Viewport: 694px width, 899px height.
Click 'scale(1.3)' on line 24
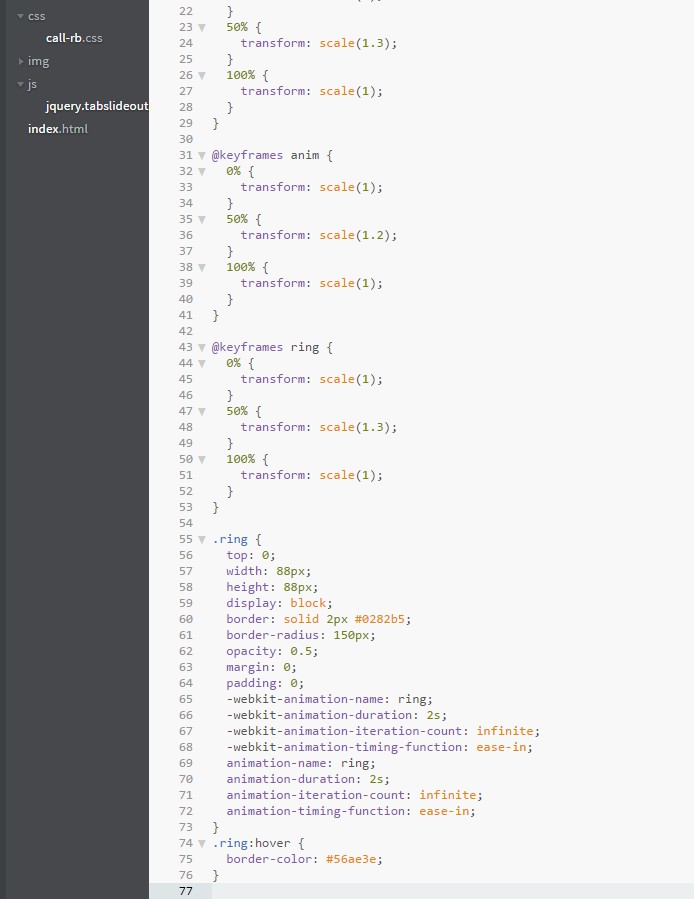click(354, 43)
